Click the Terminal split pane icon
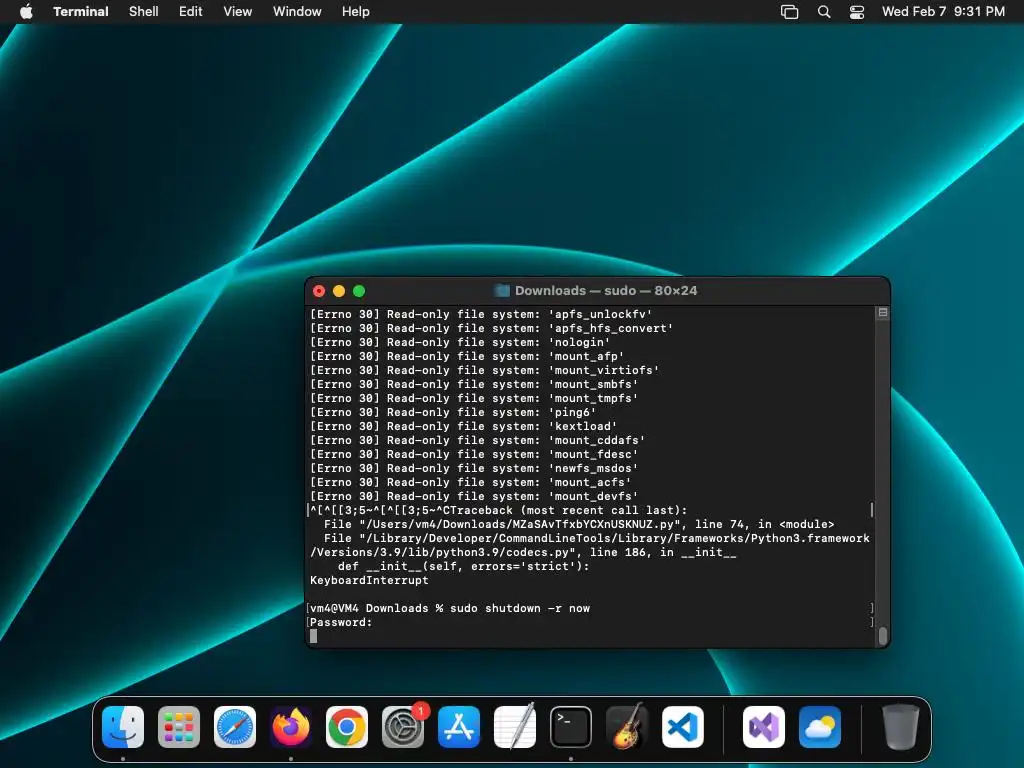1024x768 pixels. coord(883,313)
